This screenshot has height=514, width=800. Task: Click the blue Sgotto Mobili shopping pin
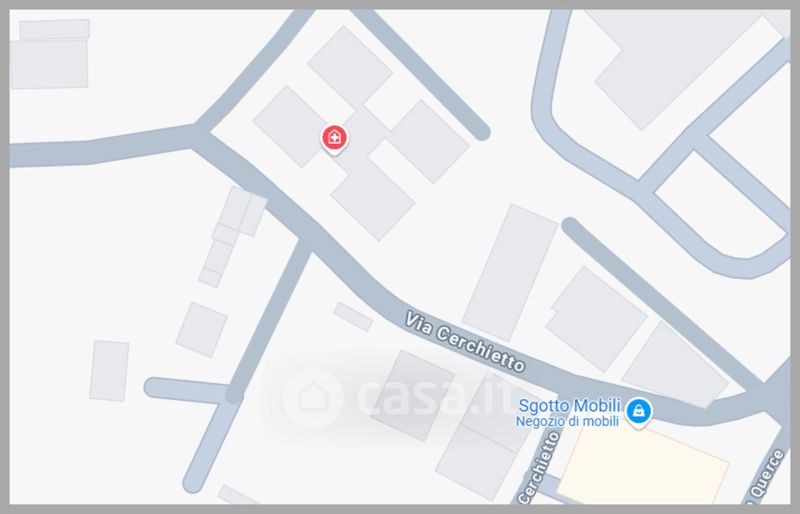click(x=639, y=411)
